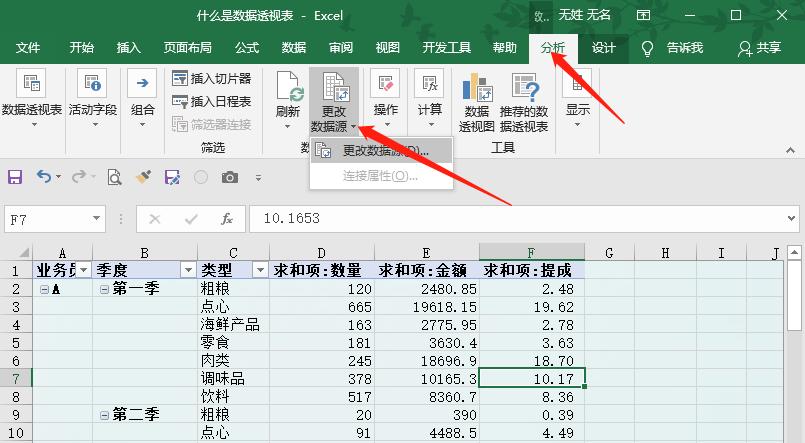This screenshot has height=443, width=805.
Task: Switch to the 公式 tab
Action: point(247,48)
